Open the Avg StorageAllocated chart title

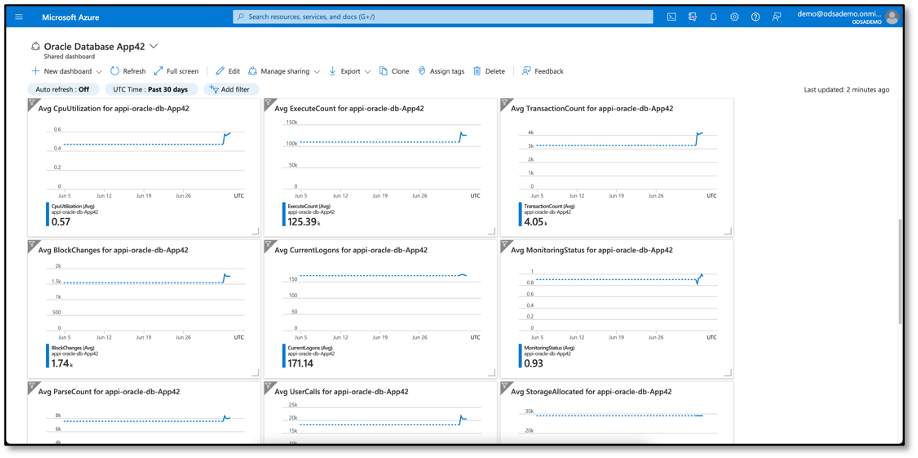point(591,392)
